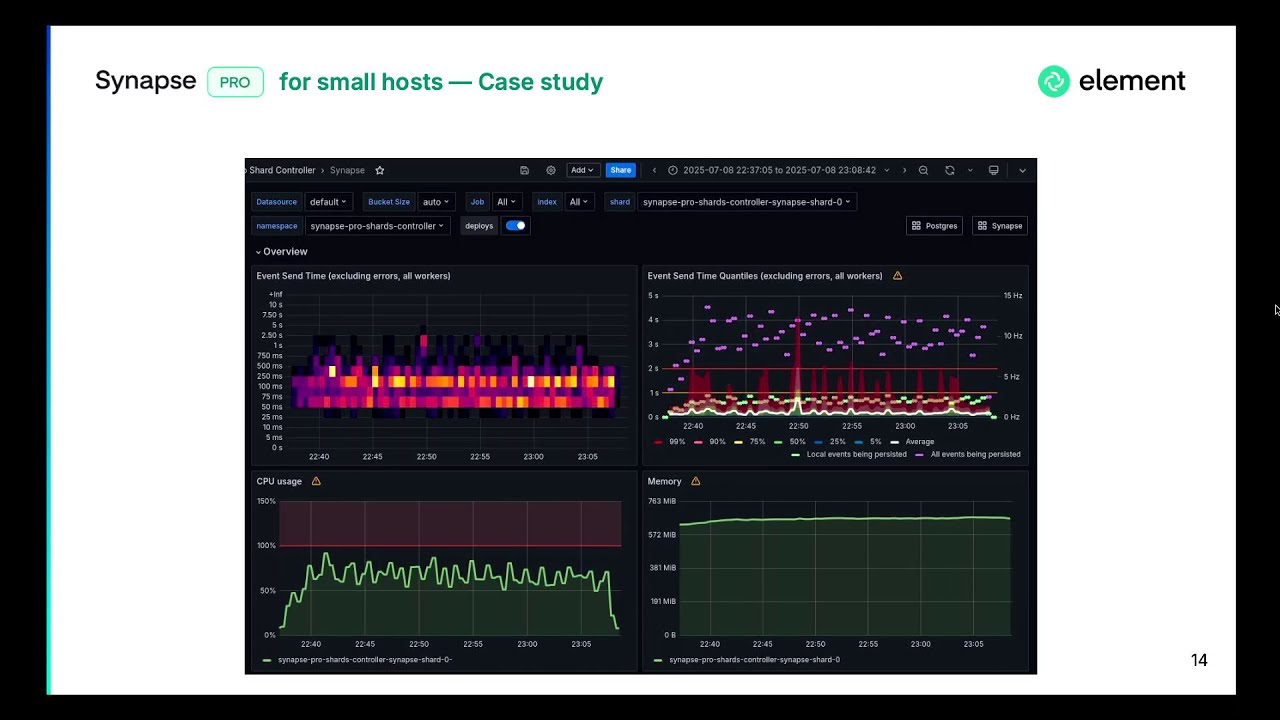Click the slide number 14

point(1199,660)
